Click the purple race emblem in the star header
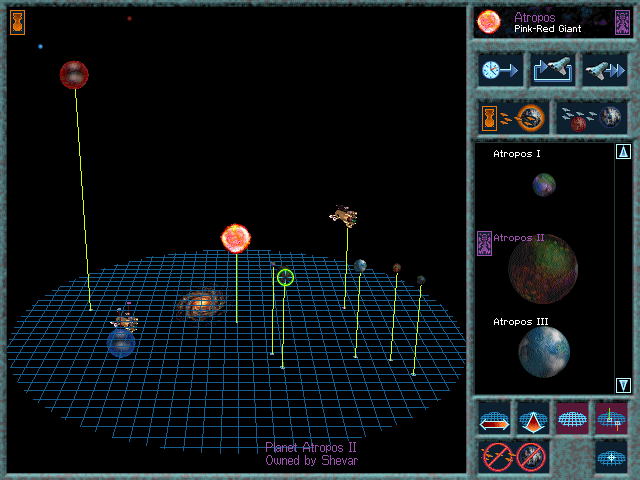The width and height of the screenshot is (640, 480). tap(622, 22)
